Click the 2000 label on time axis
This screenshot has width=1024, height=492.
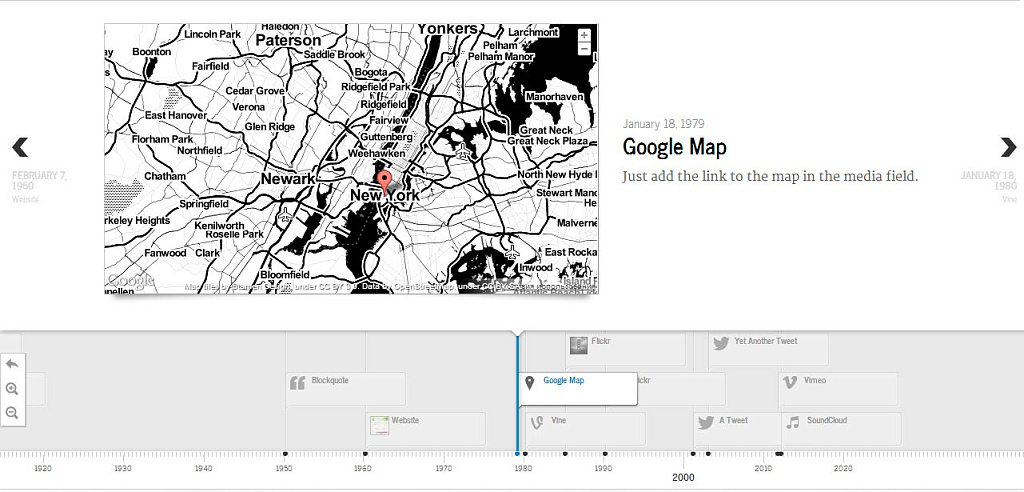click(x=683, y=478)
